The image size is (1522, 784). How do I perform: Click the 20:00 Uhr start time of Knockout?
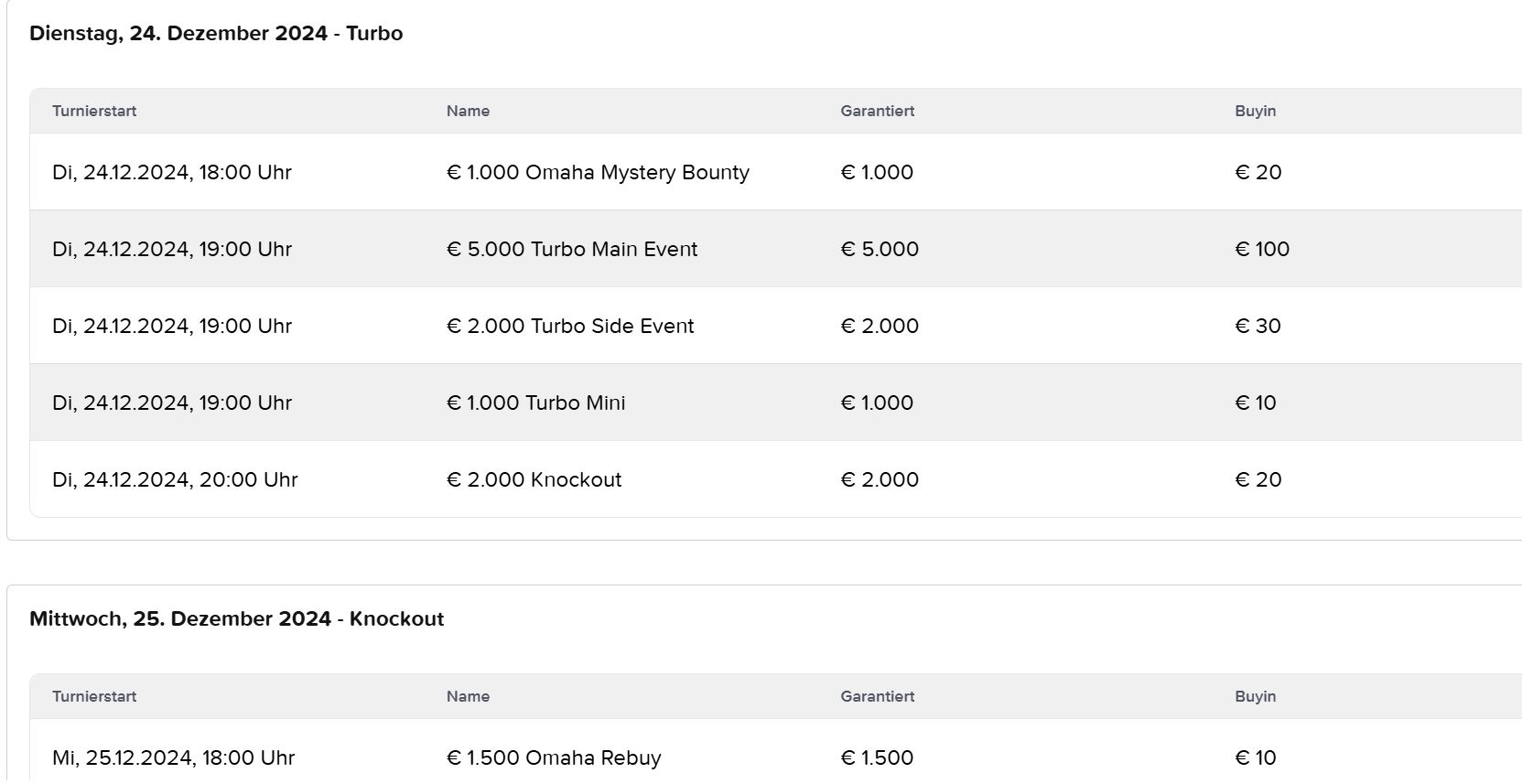[x=175, y=479]
